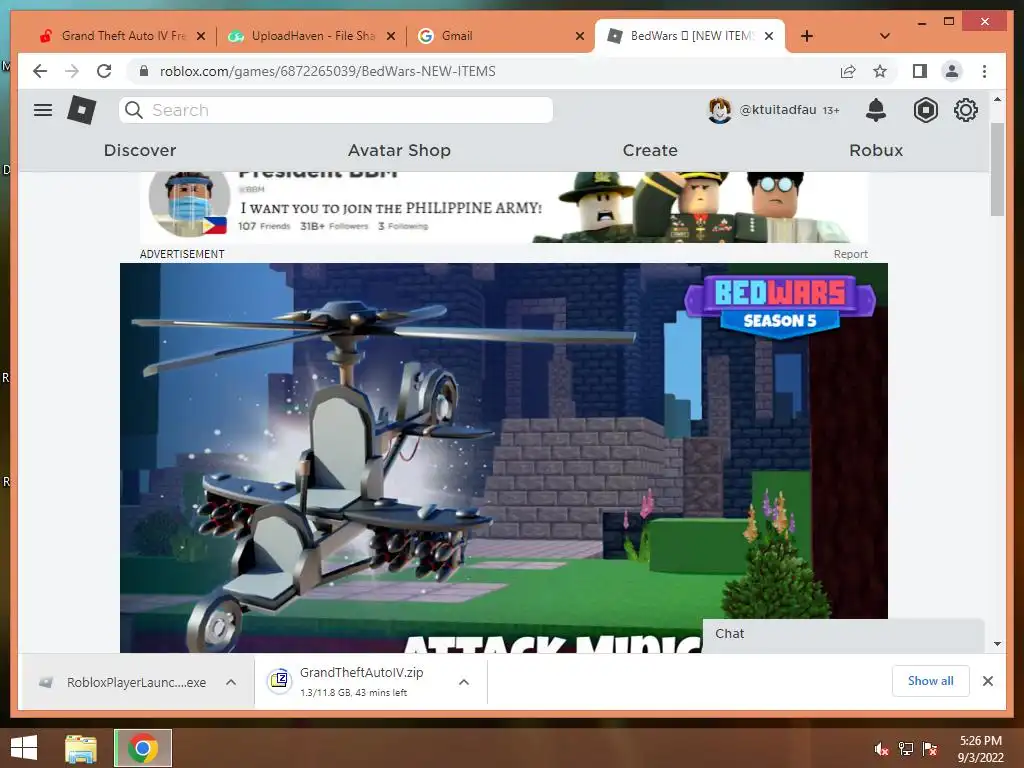Click the scrollbar down arrow
The height and width of the screenshot is (768, 1024).
coord(997,644)
